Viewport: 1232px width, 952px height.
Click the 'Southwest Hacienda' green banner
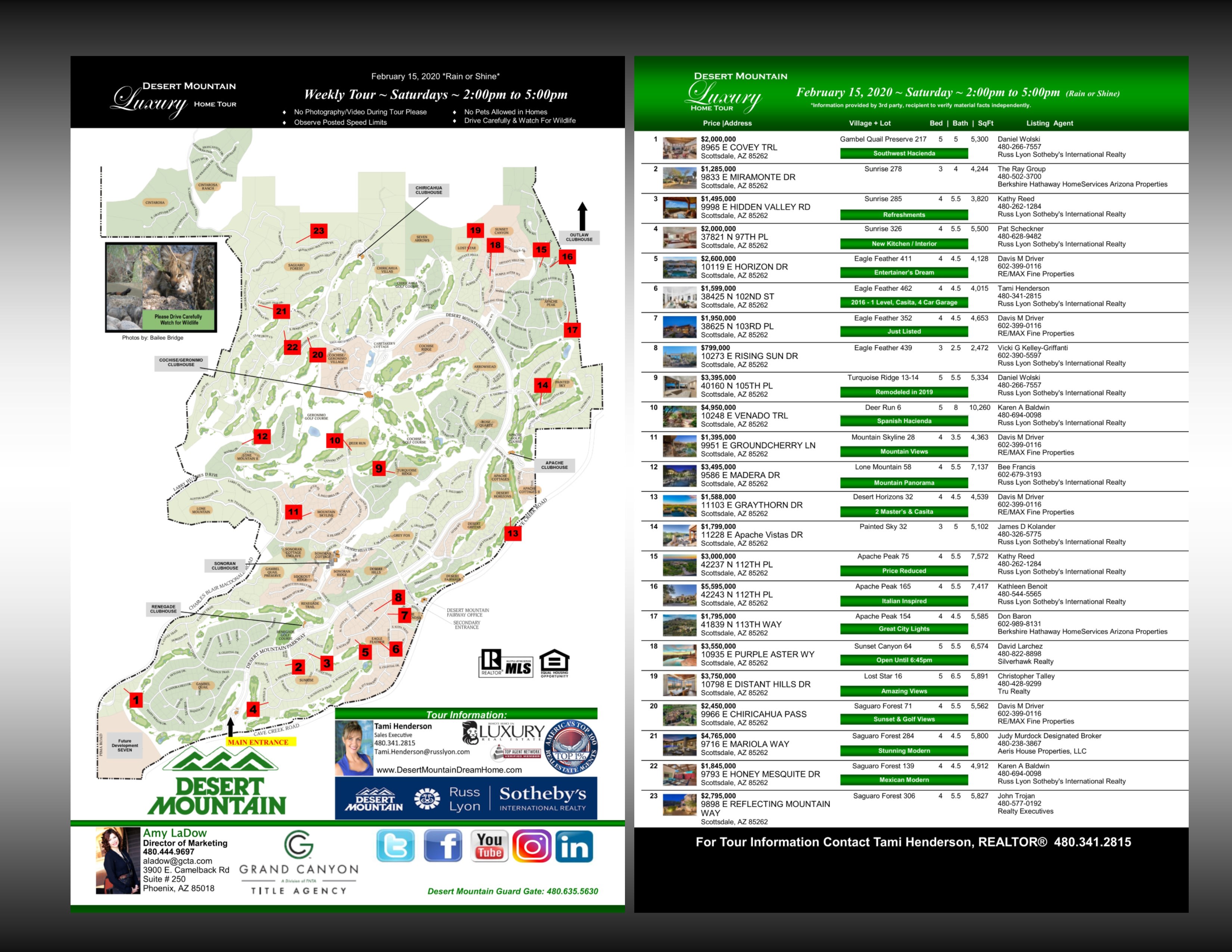[x=904, y=153]
